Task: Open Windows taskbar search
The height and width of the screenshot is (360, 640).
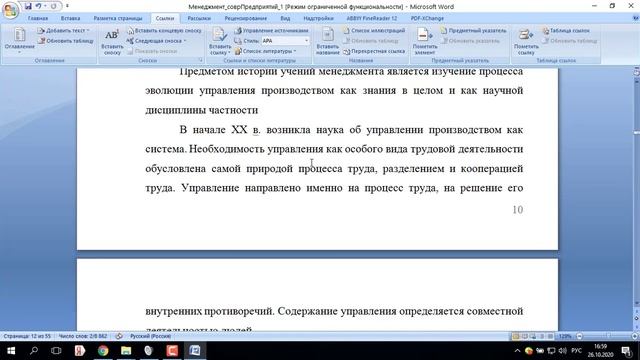Action: (33, 351)
